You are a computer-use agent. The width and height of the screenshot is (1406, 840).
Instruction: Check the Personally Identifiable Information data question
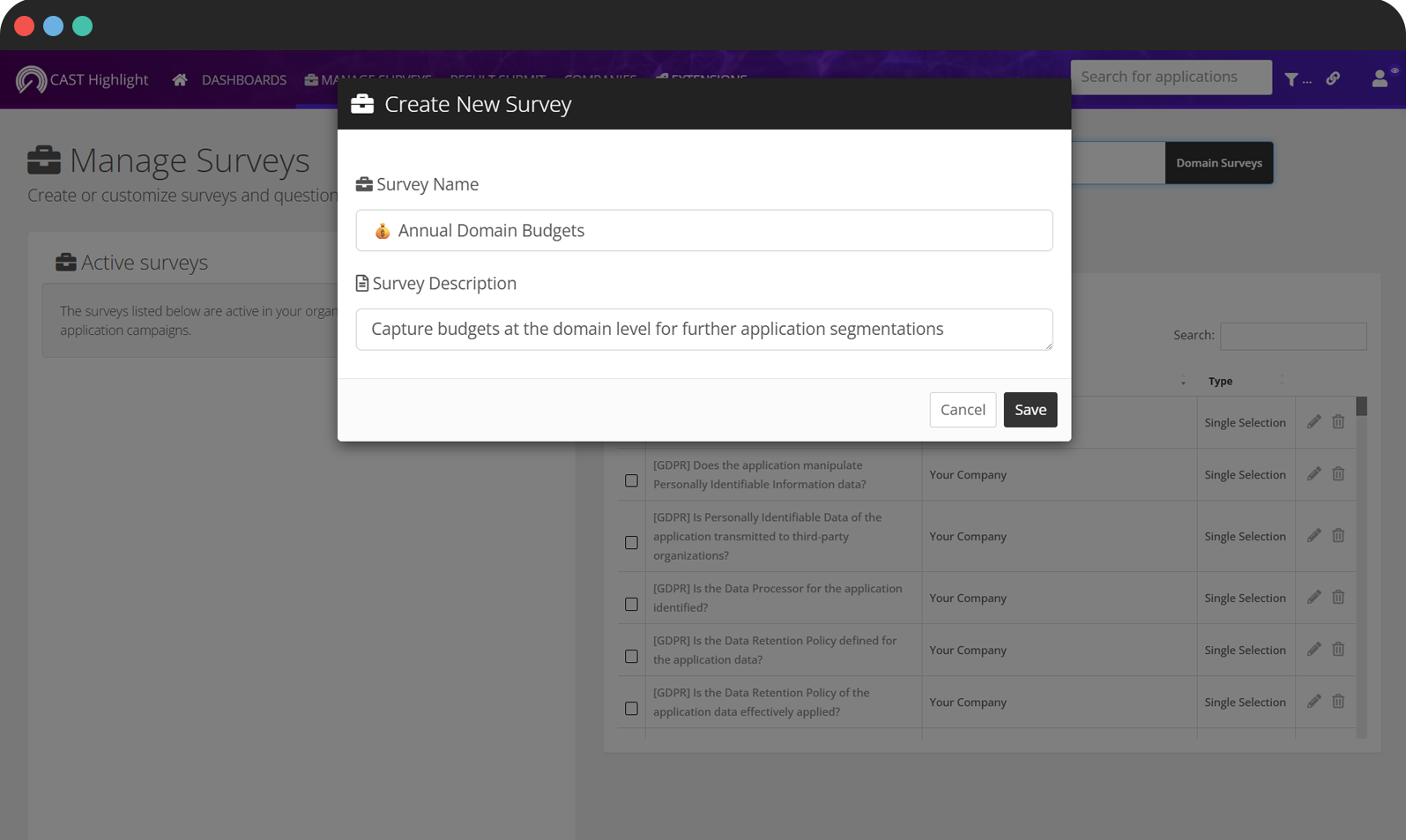tap(631, 481)
